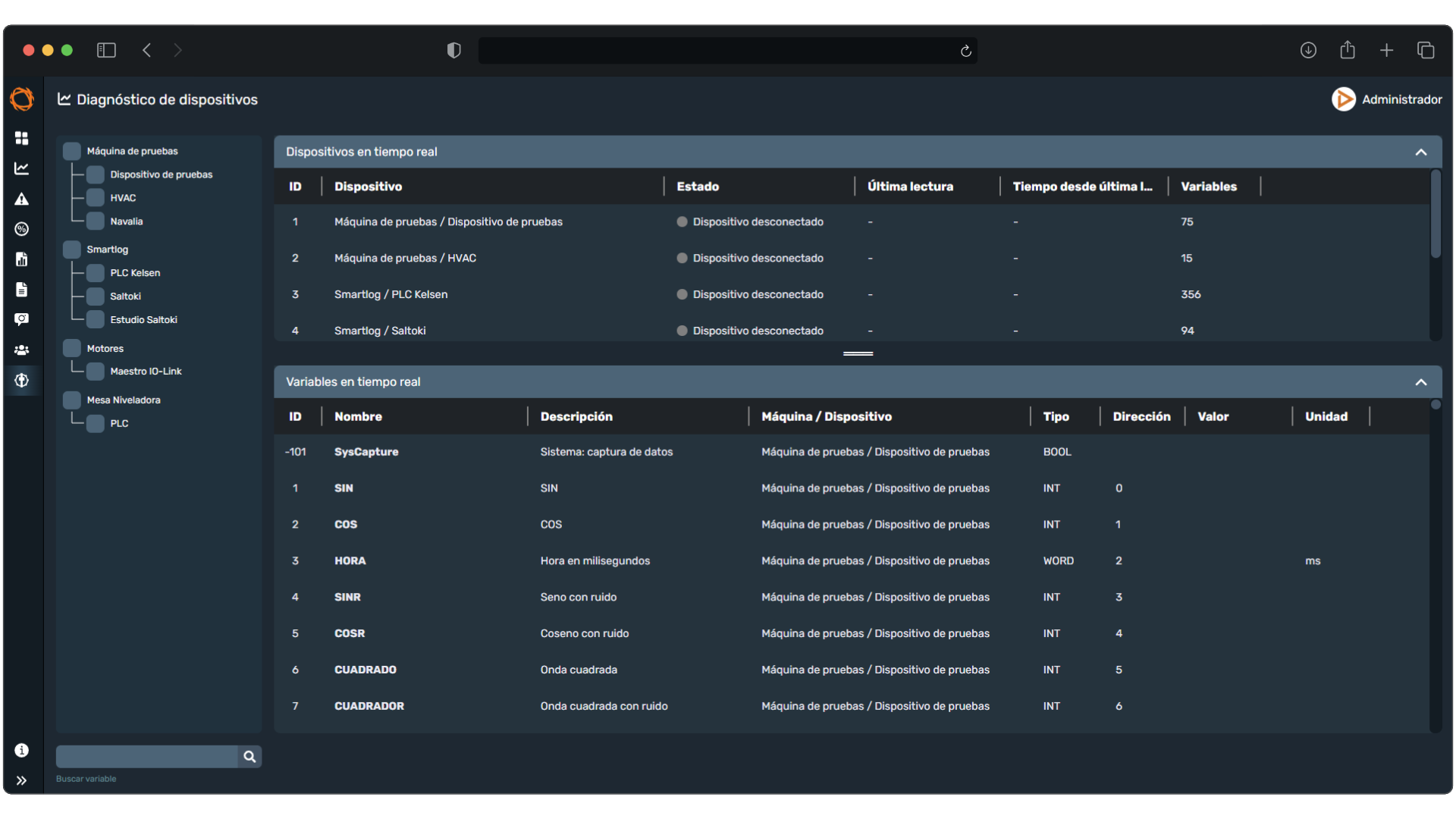Drag the panel resize handle between tables
The width and height of the screenshot is (1456, 819).
[857, 355]
